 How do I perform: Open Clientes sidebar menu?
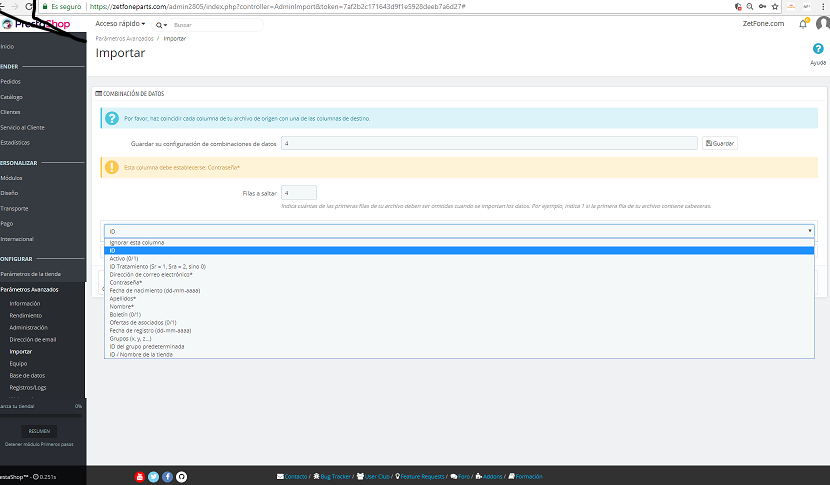[x=11, y=112]
